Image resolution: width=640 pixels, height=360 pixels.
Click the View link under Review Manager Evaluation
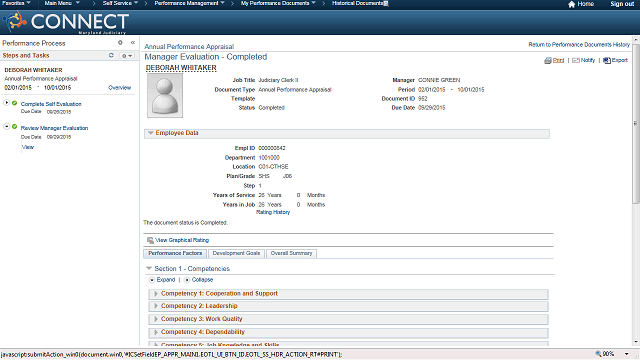[28, 147]
